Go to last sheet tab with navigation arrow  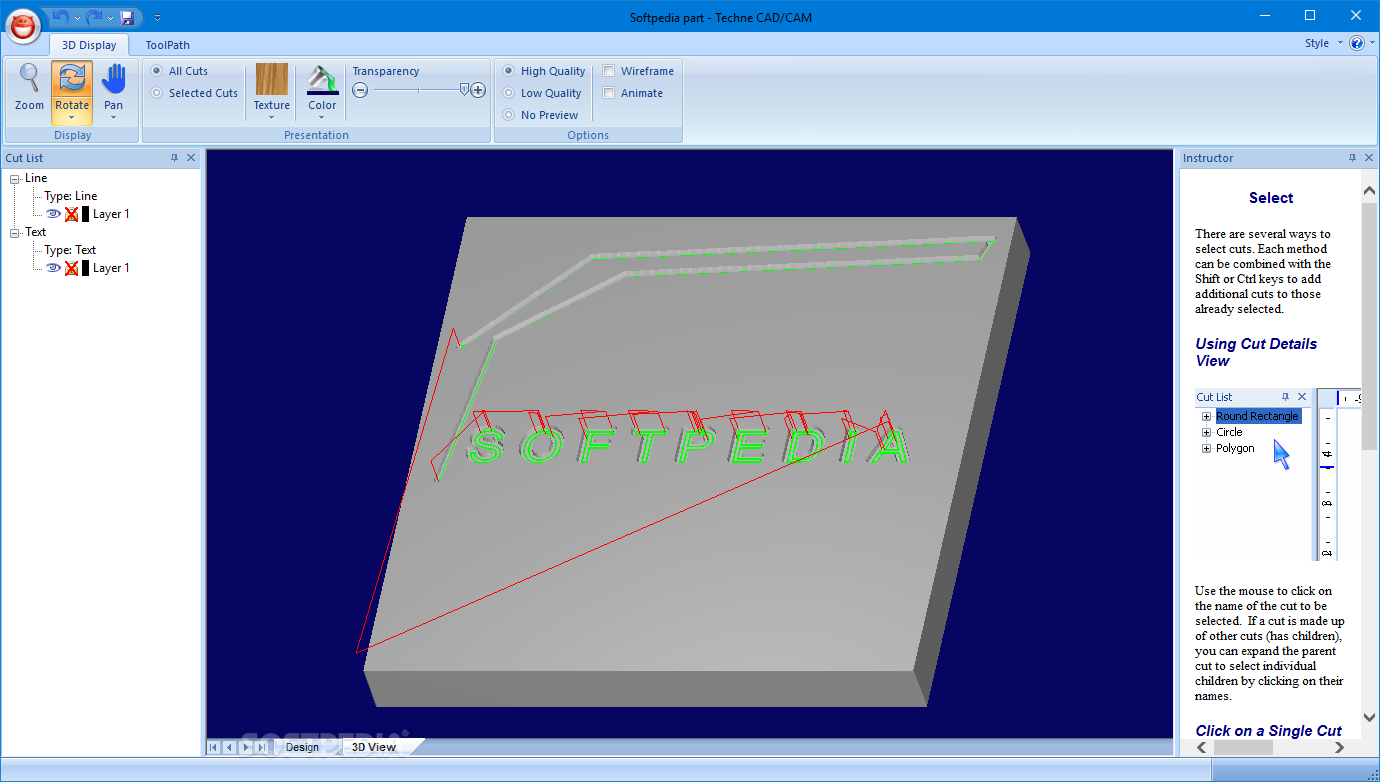pyautogui.click(x=262, y=747)
